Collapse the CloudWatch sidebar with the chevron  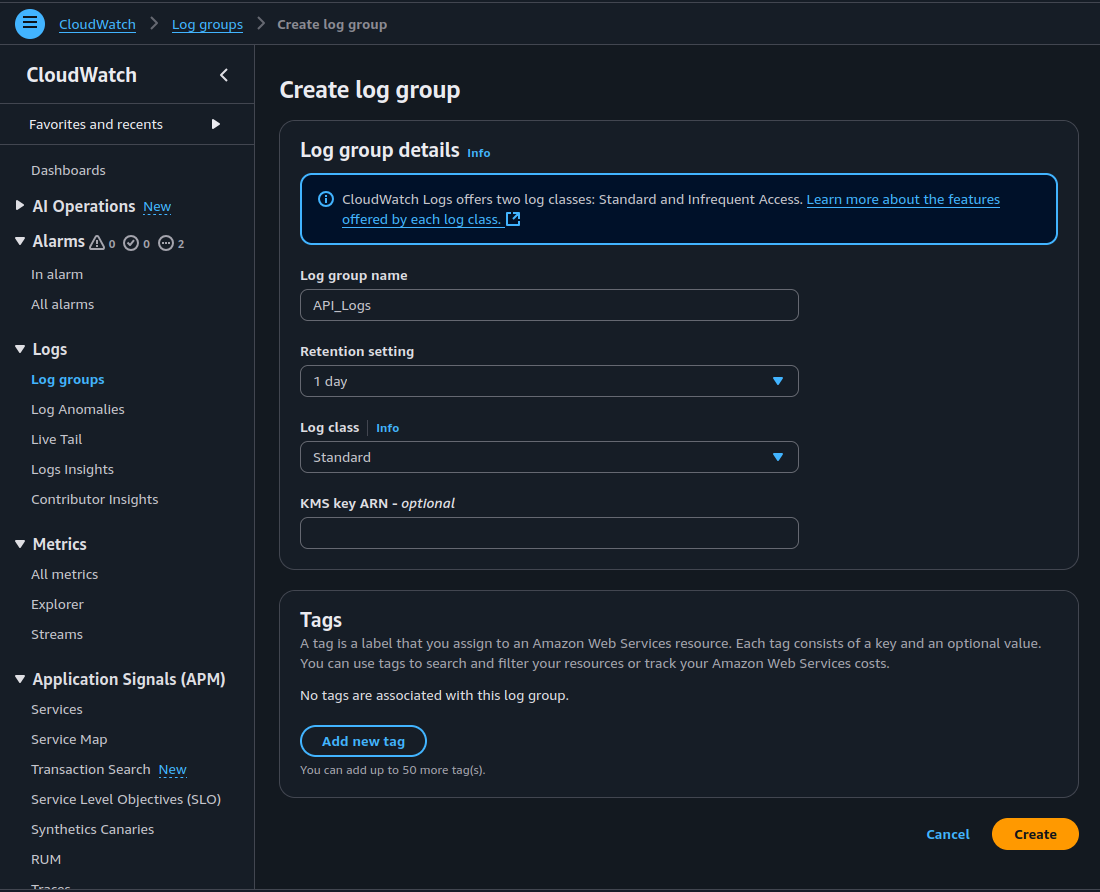pyautogui.click(x=224, y=75)
